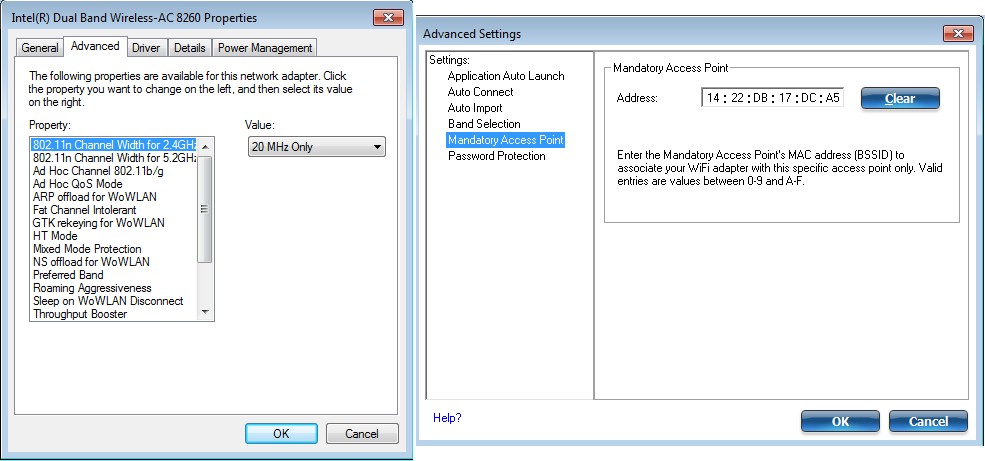Open the Value dropdown showing 20 MHz Only

[x=317, y=147]
